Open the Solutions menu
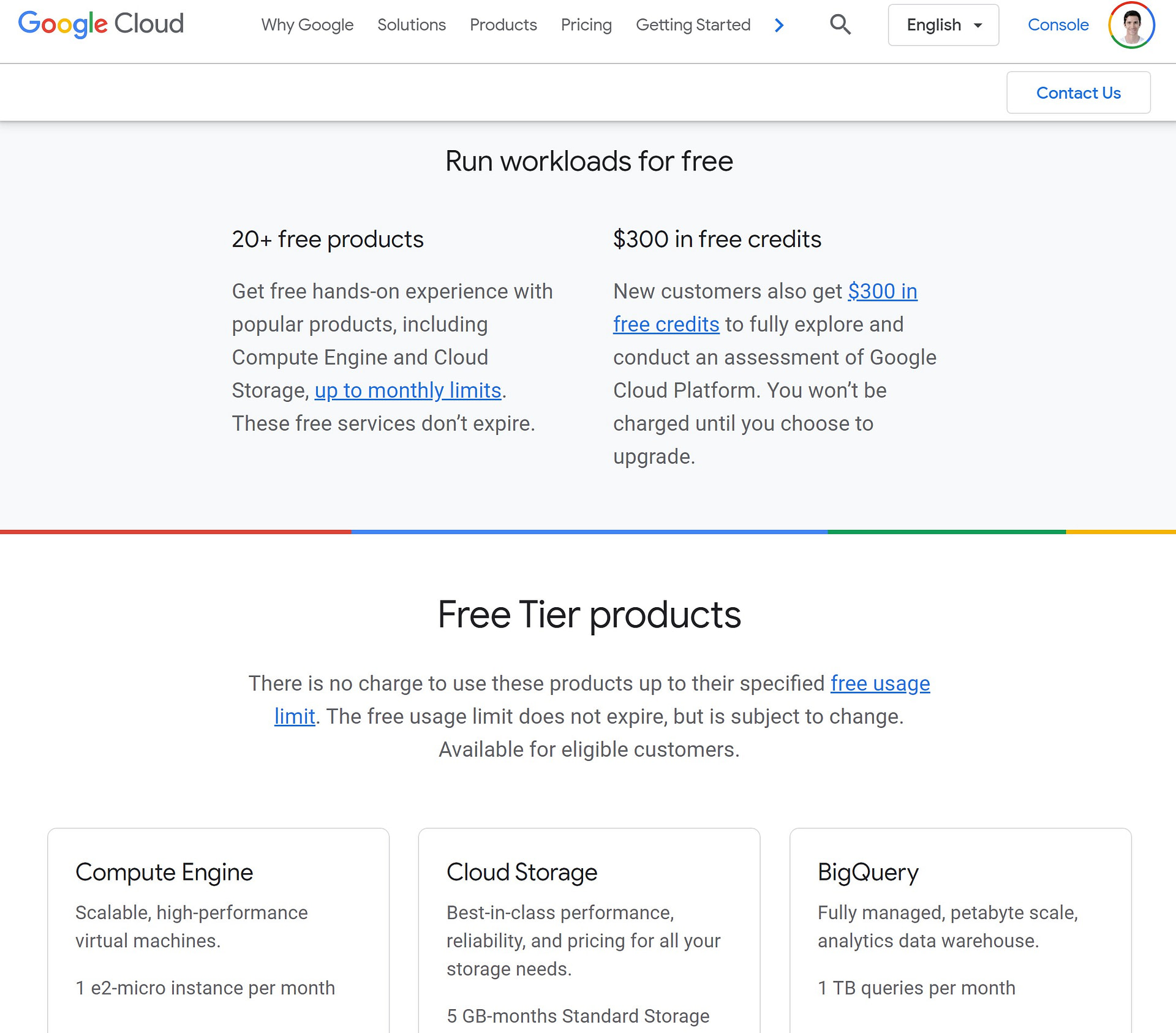 point(412,25)
